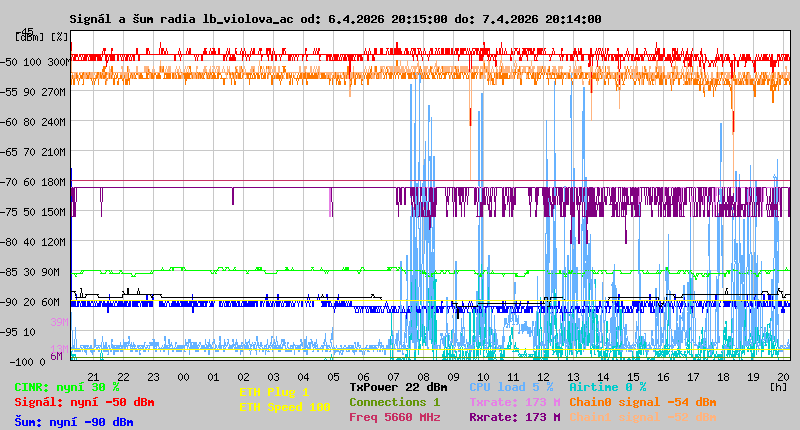This screenshot has height=430, width=800.
Task: Click the '20' hour tick label
Action: click(x=784, y=377)
